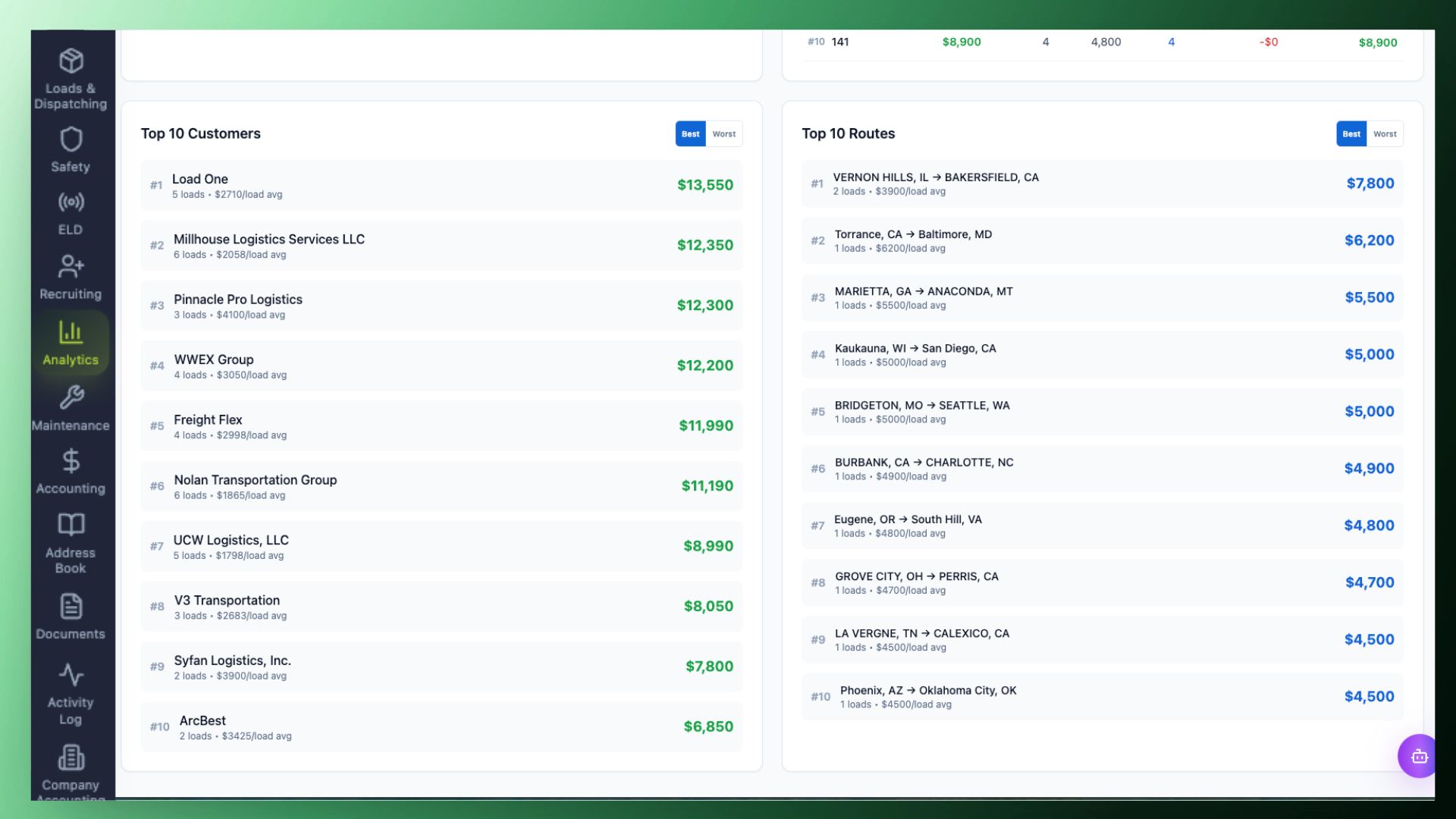Click the $13,550 revenue value
This screenshot has width=1456, height=819.
(x=705, y=185)
